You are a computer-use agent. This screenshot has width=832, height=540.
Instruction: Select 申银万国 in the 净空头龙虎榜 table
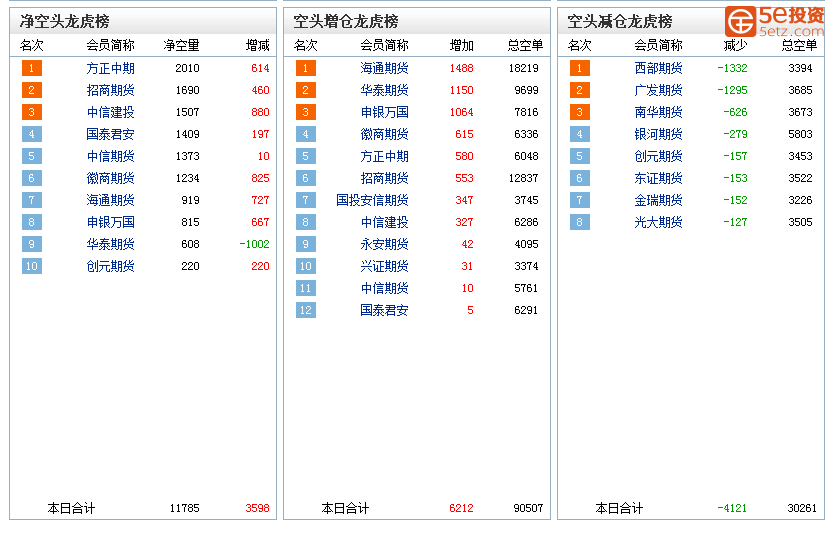pos(110,222)
